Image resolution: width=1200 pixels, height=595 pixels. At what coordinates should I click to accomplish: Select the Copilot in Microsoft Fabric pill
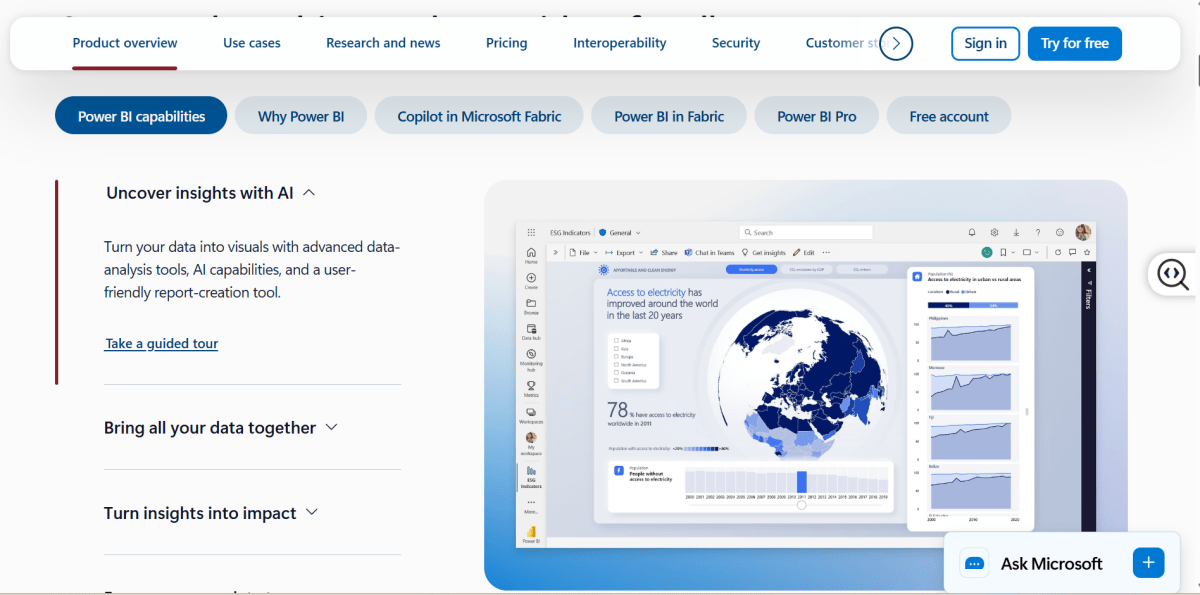tap(479, 116)
